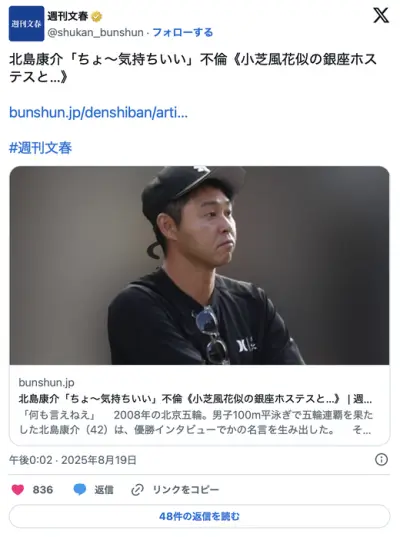Click the link card headline text
The height and width of the screenshot is (537, 400).
pos(195,399)
